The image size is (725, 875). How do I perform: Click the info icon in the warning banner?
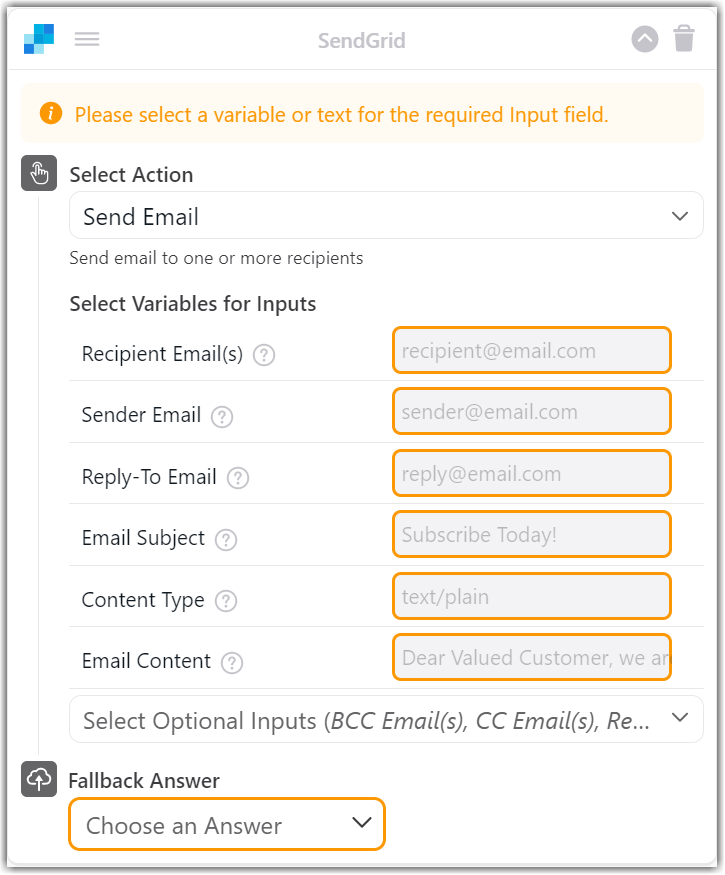point(50,114)
